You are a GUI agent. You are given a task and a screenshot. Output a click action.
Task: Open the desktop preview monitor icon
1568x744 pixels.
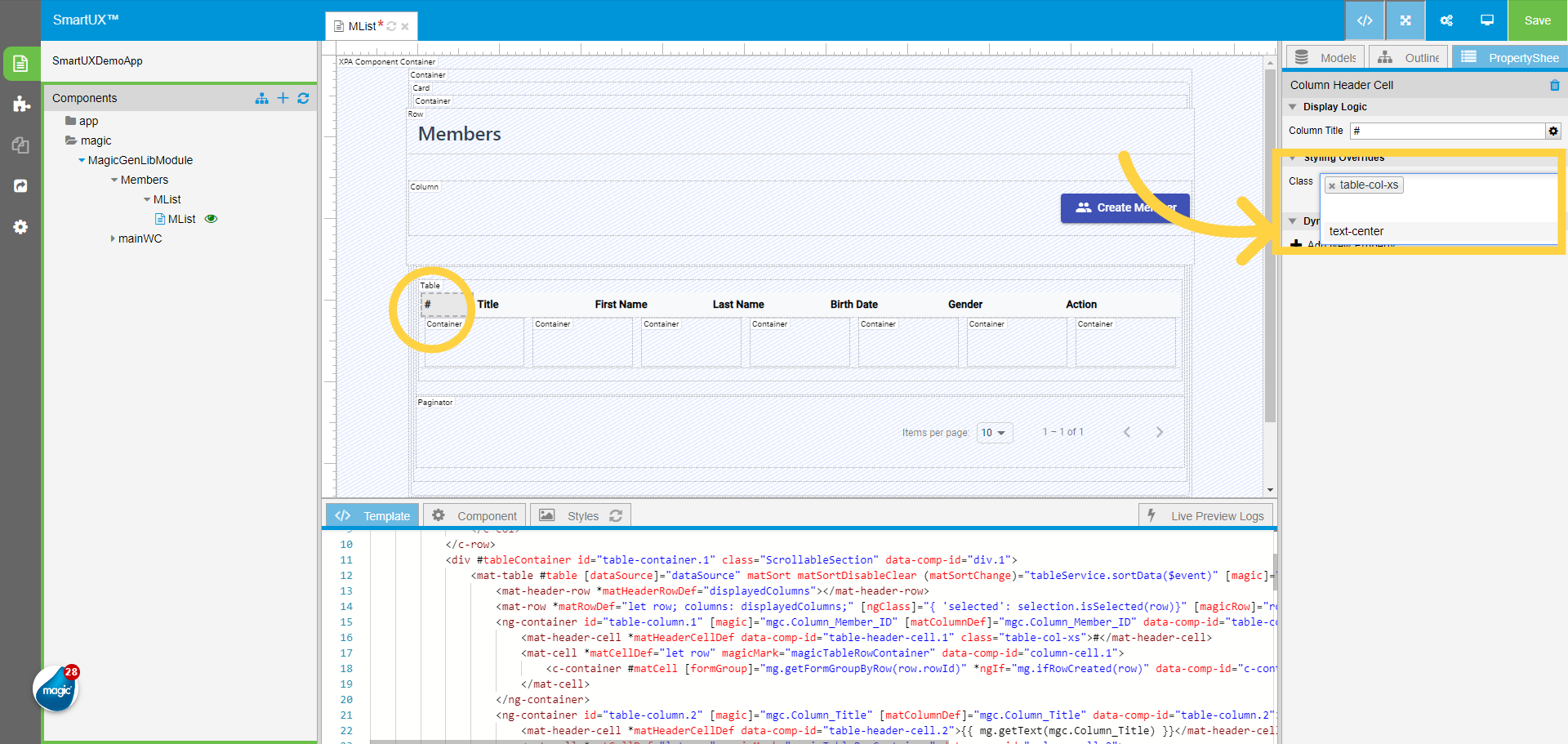click(1486, 20)
